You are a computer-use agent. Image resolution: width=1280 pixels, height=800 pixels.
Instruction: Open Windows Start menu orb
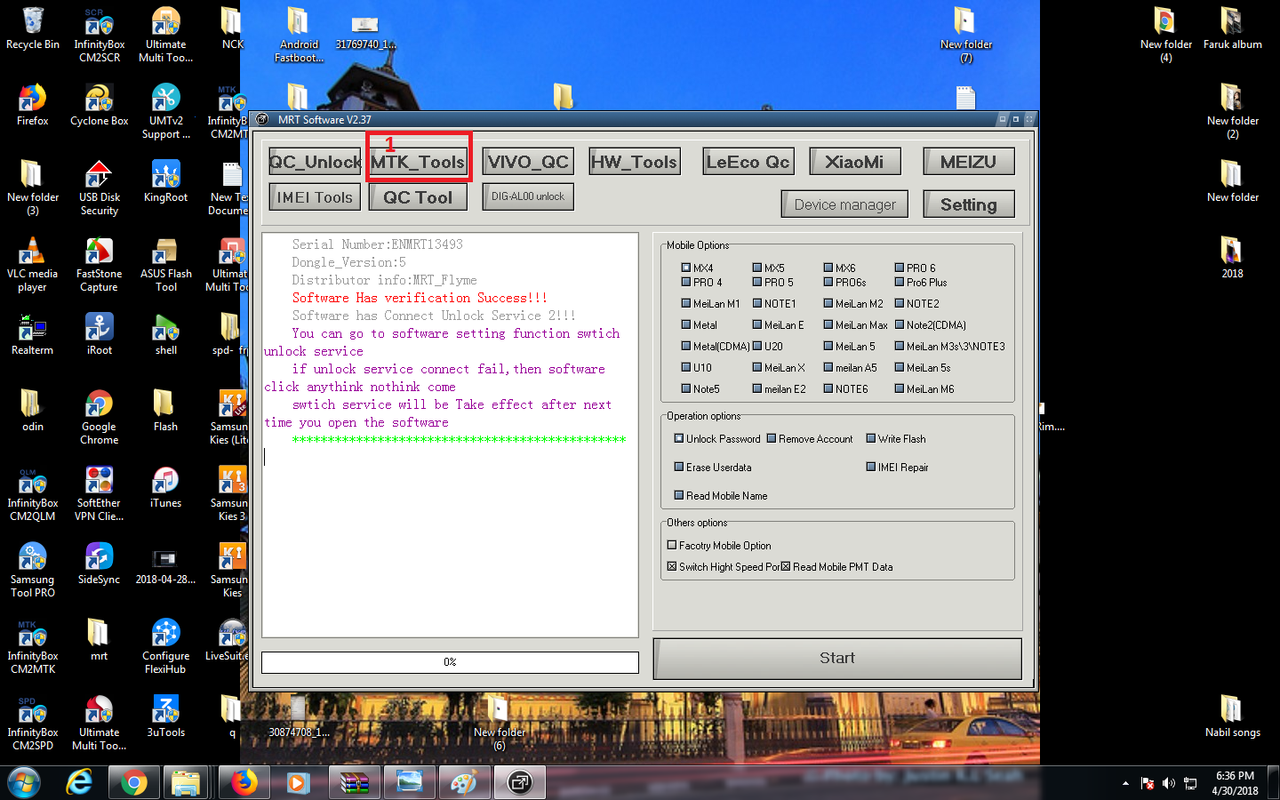click(23, 781)
